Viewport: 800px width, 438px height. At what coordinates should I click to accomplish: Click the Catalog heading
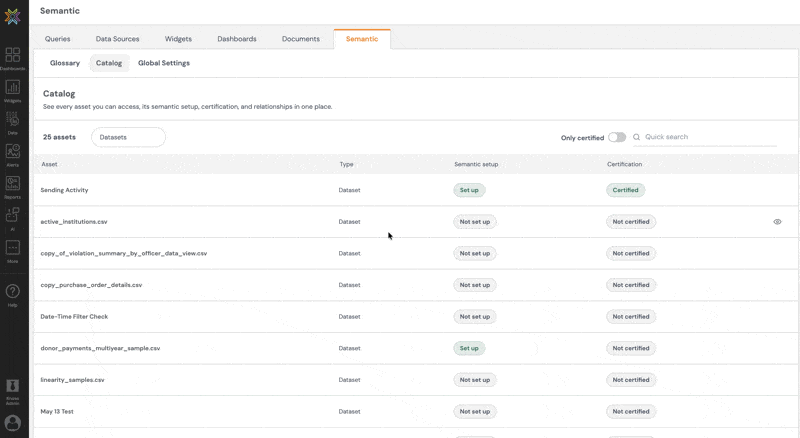click(59, 93)
